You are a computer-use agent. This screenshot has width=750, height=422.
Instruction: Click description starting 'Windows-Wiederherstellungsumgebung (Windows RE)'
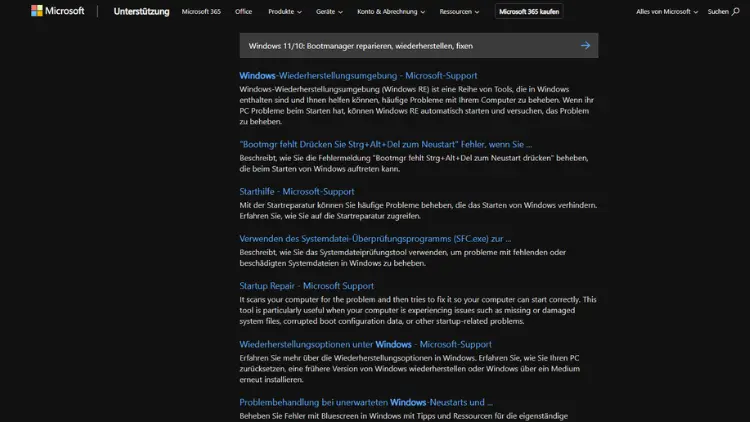416,105
